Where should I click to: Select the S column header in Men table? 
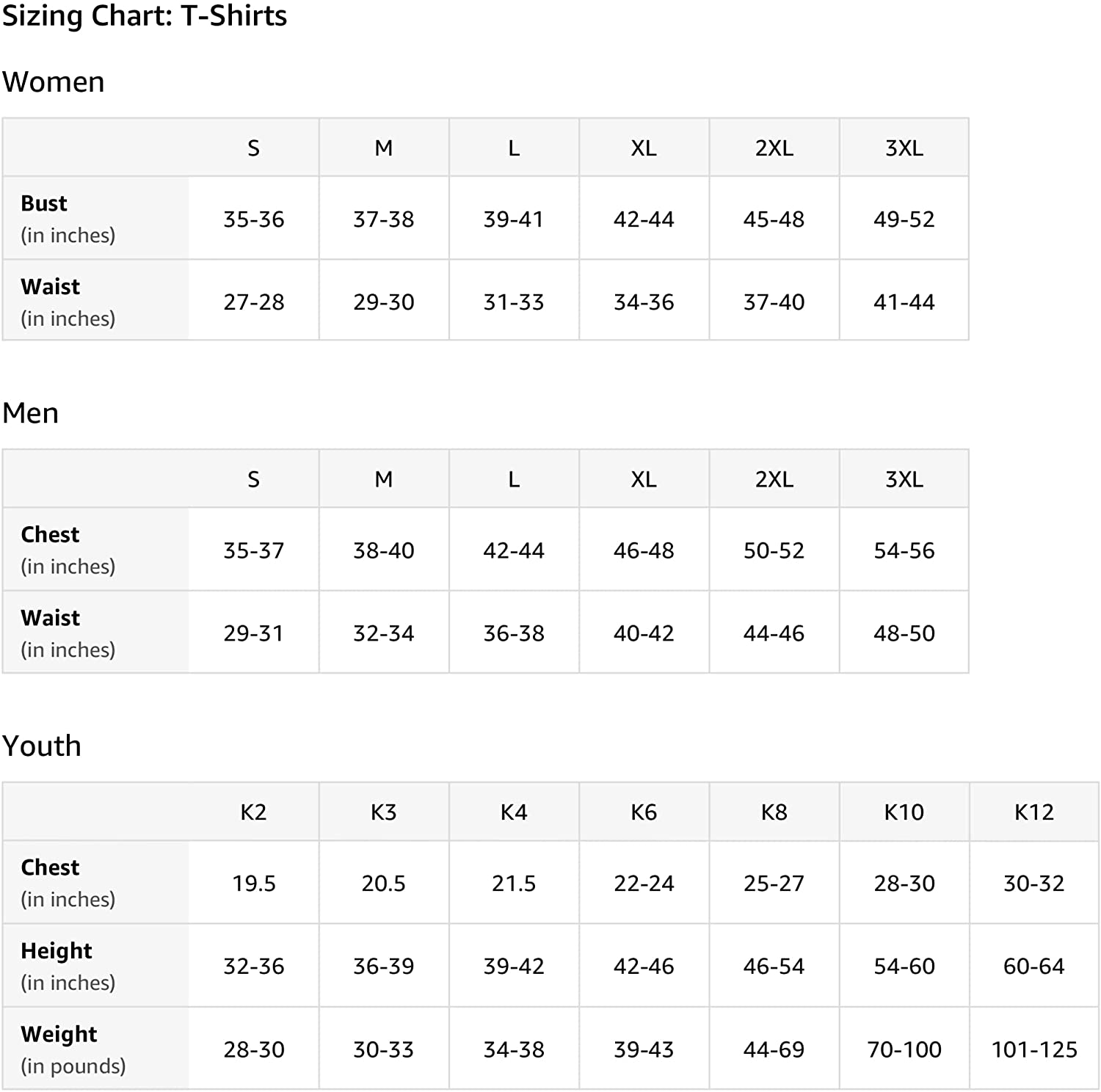(253, 479)
